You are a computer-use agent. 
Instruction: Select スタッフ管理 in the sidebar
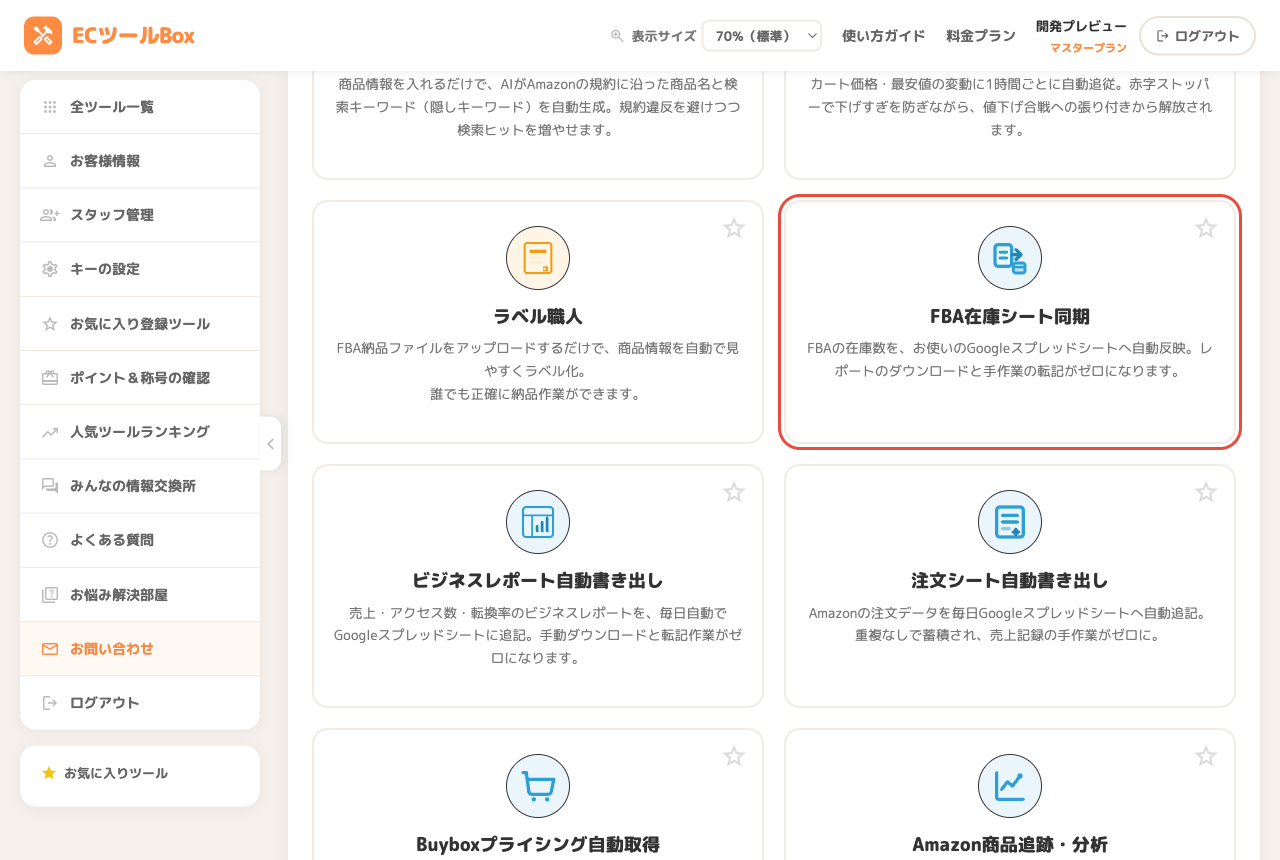(x=140, y=215)
